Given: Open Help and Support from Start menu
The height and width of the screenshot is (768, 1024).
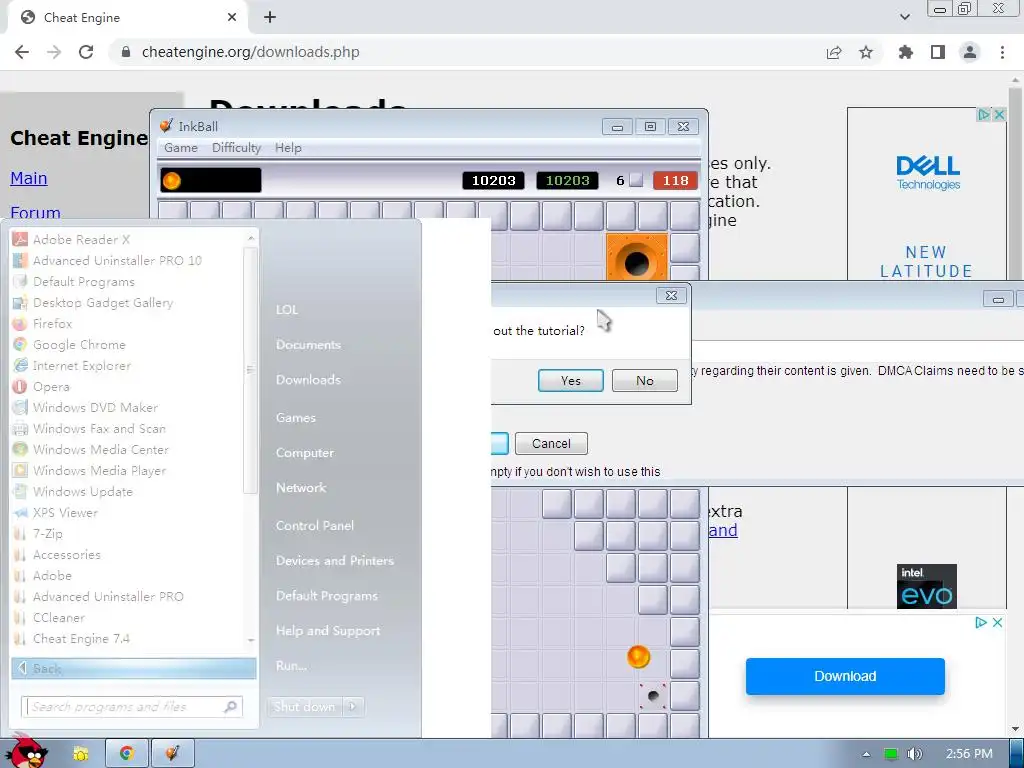Looking at the screenshot, I should pos(328,631).
